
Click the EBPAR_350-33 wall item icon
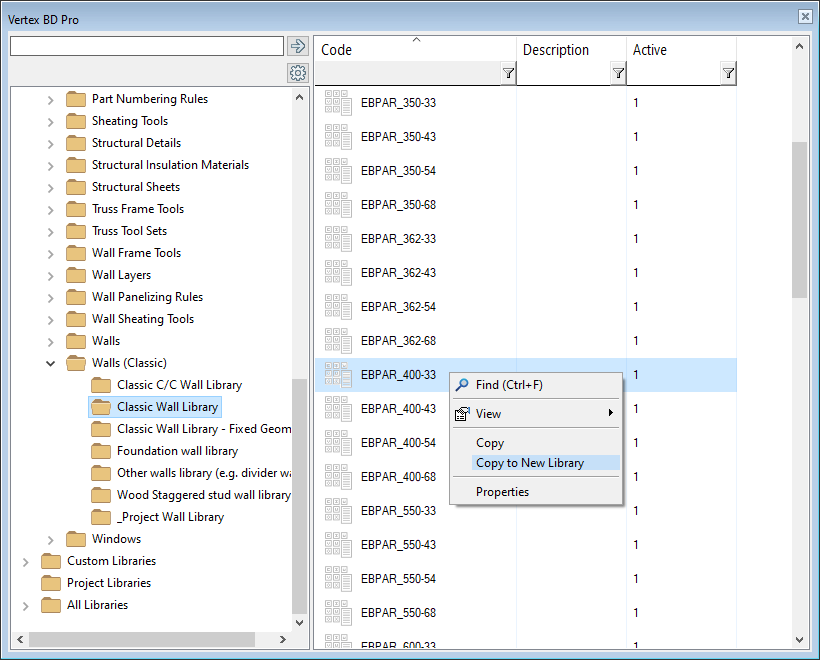click(x=338, y=103)
